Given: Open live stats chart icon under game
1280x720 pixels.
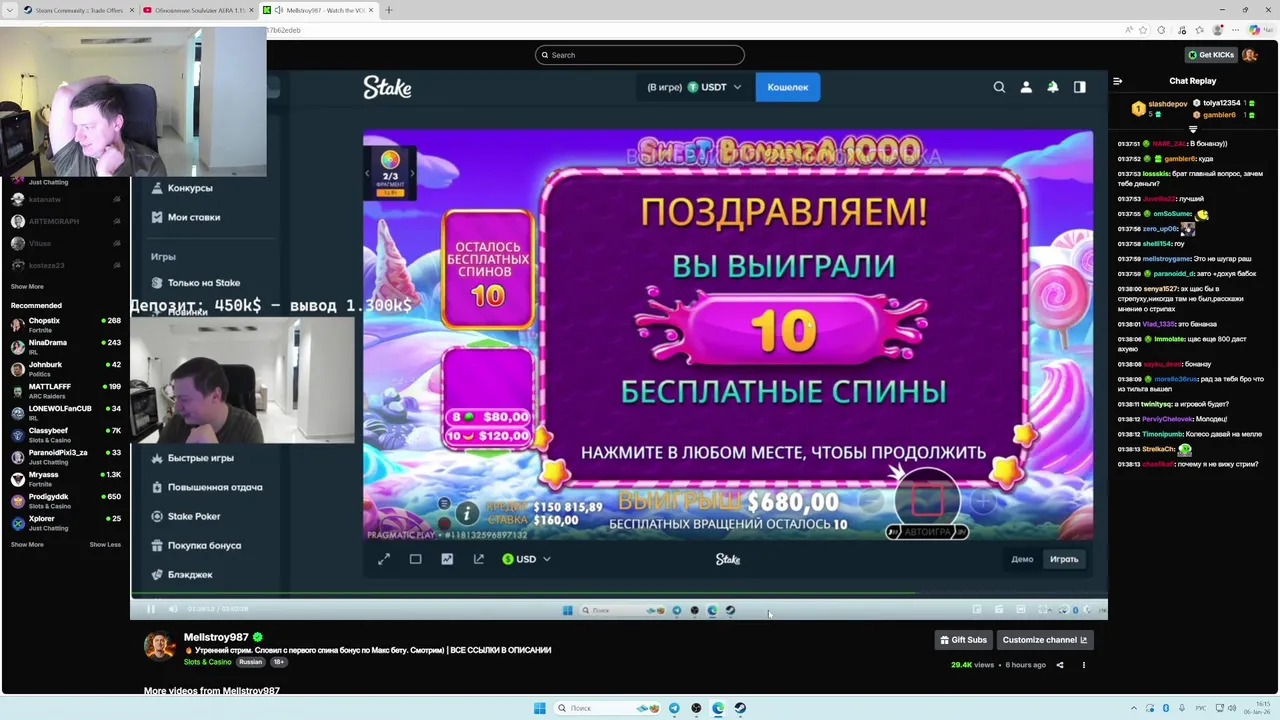Looking at the screenshot, I should click(447, 559).
